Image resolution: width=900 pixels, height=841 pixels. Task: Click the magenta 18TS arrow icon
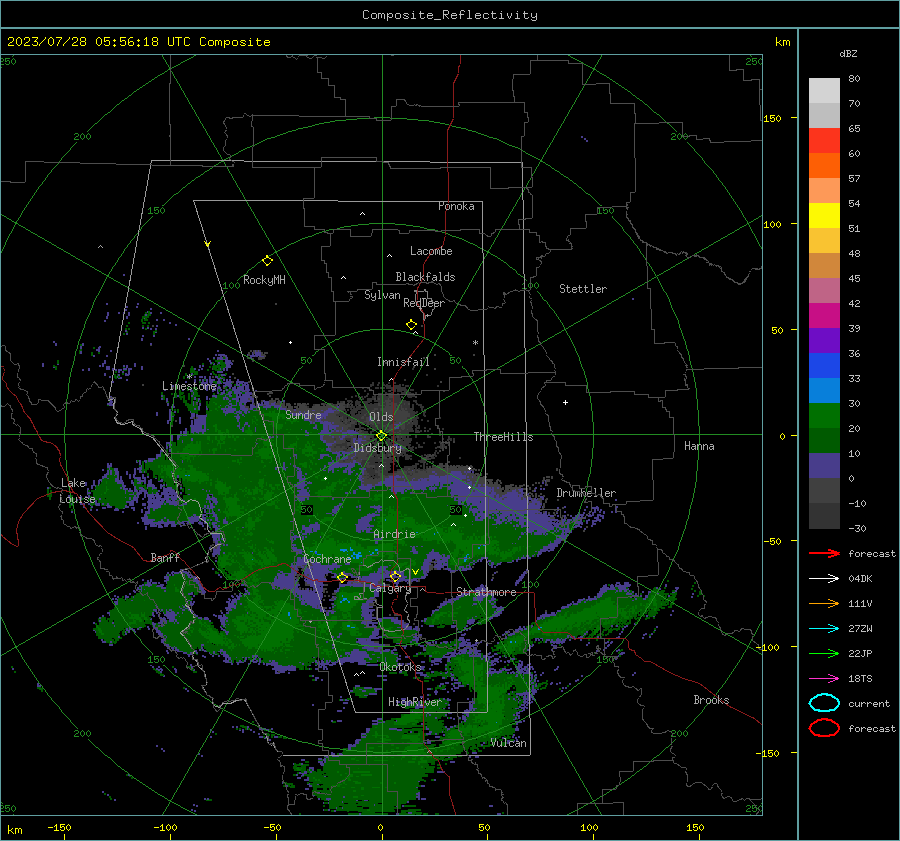(824, 679)
